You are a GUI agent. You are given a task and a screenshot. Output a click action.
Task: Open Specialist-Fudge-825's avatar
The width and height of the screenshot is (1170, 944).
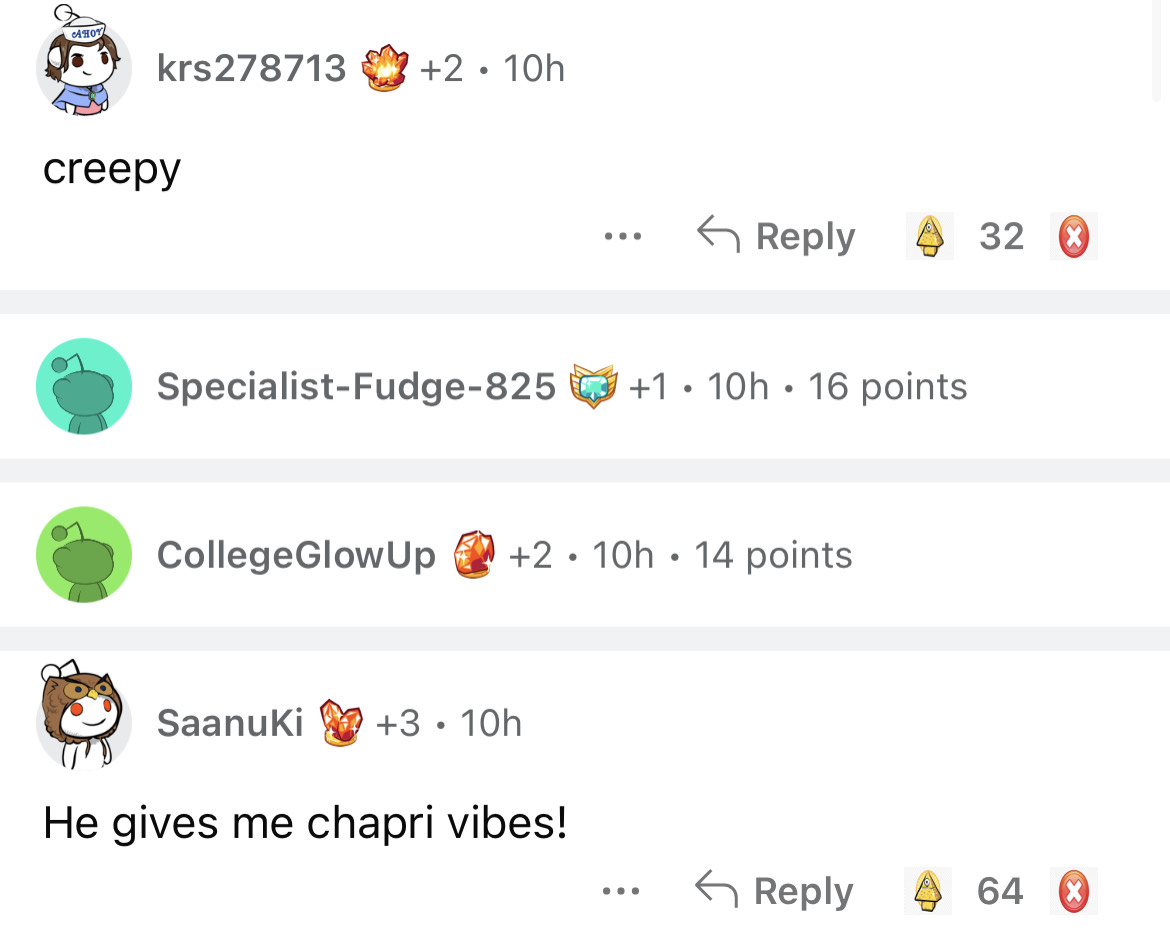tap(84, 386)
